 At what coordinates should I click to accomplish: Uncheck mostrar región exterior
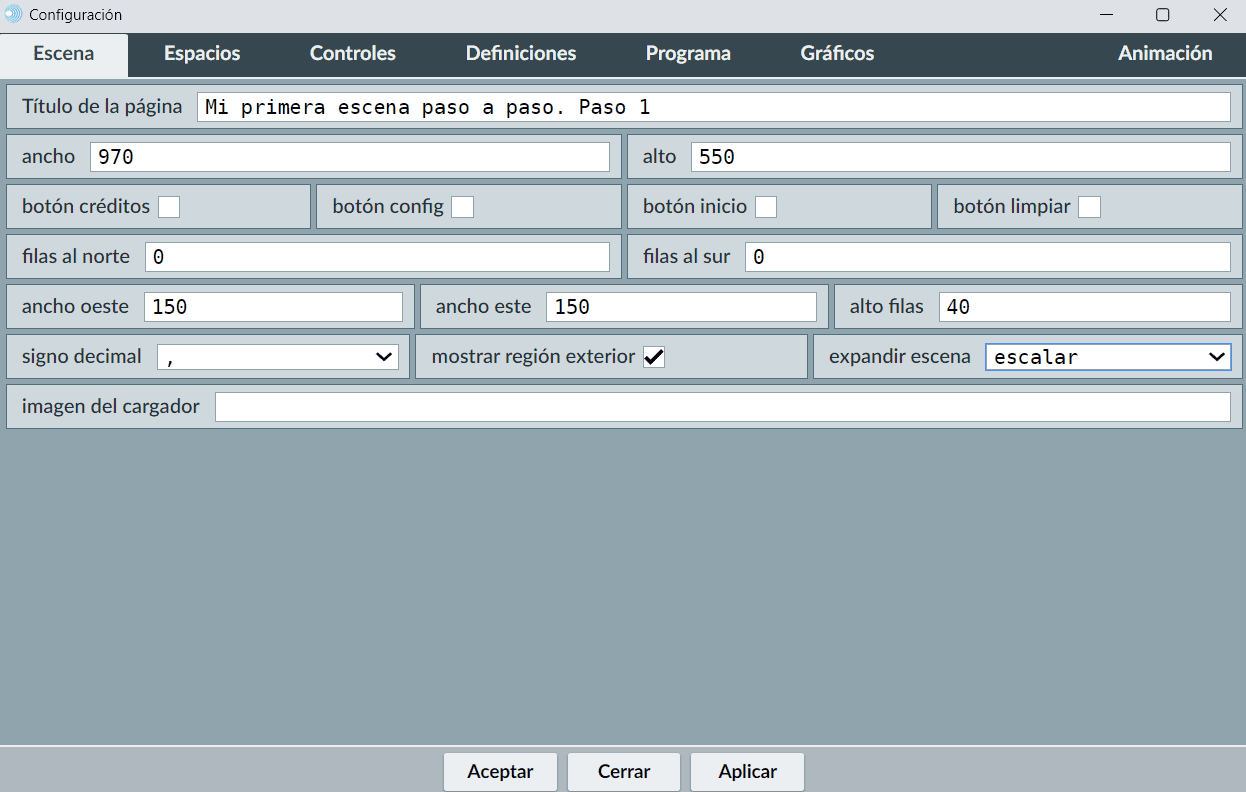point(654,357)
